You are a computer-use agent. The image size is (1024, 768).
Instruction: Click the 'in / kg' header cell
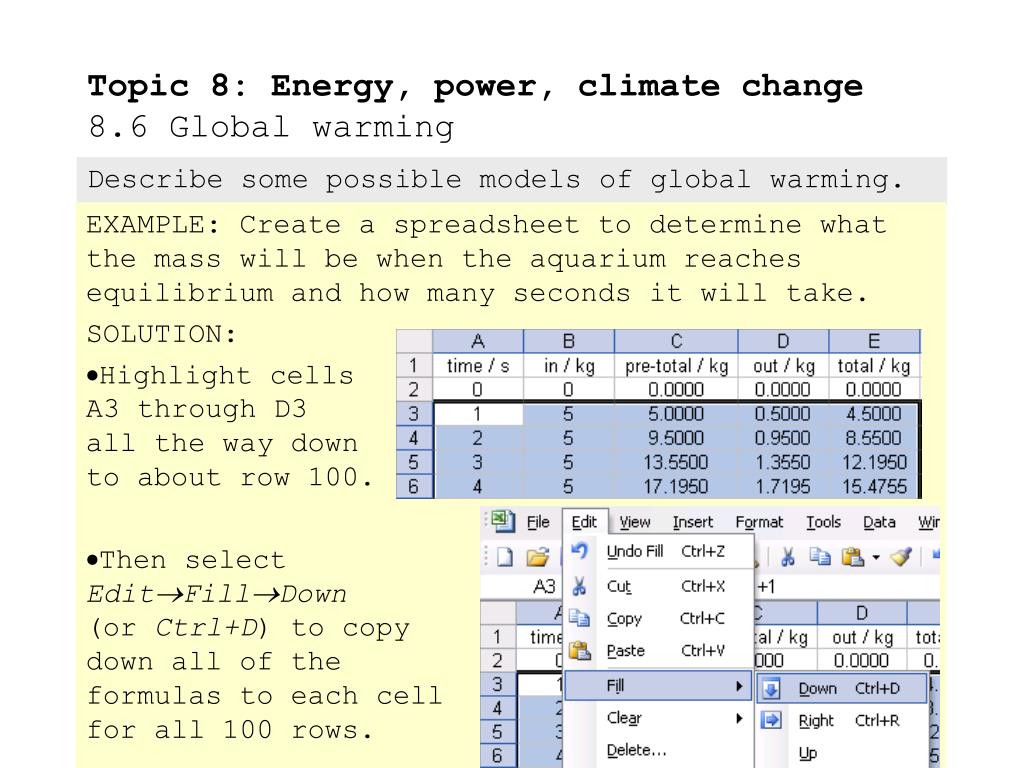click(x=569, y=366)
